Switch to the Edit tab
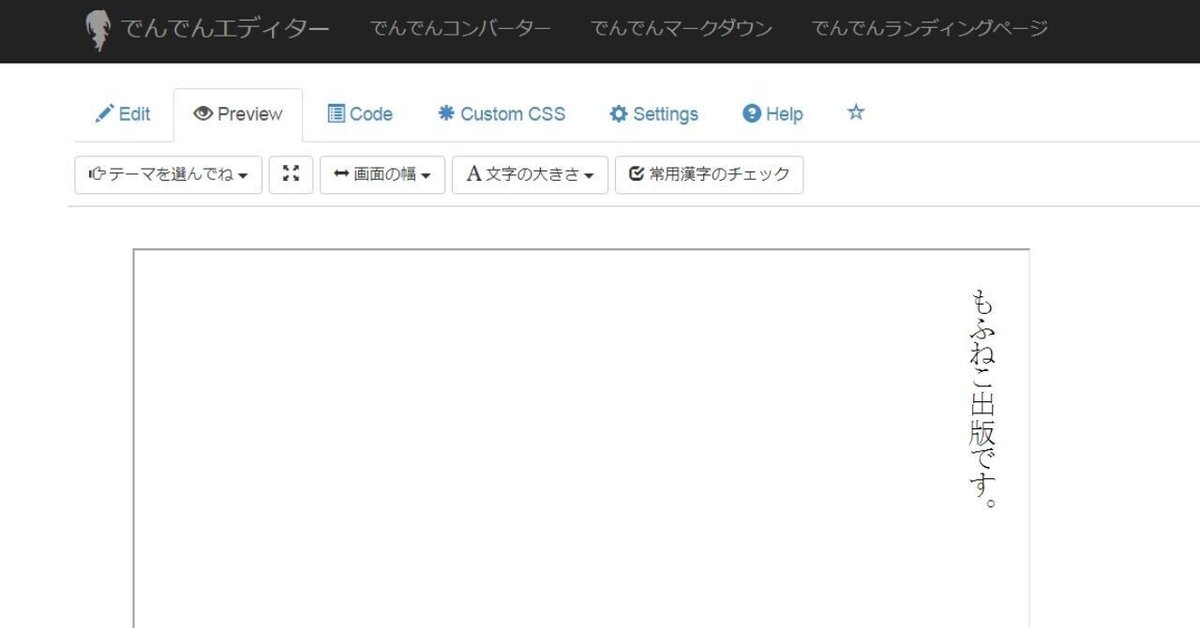The image size is (1200, 628). coord(122,113)
